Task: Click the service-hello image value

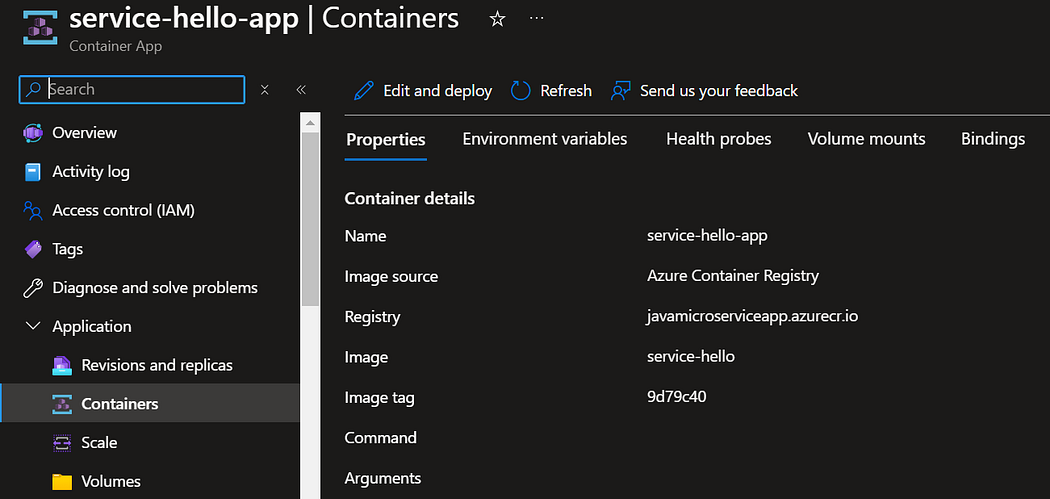Action: pos(691,356)
